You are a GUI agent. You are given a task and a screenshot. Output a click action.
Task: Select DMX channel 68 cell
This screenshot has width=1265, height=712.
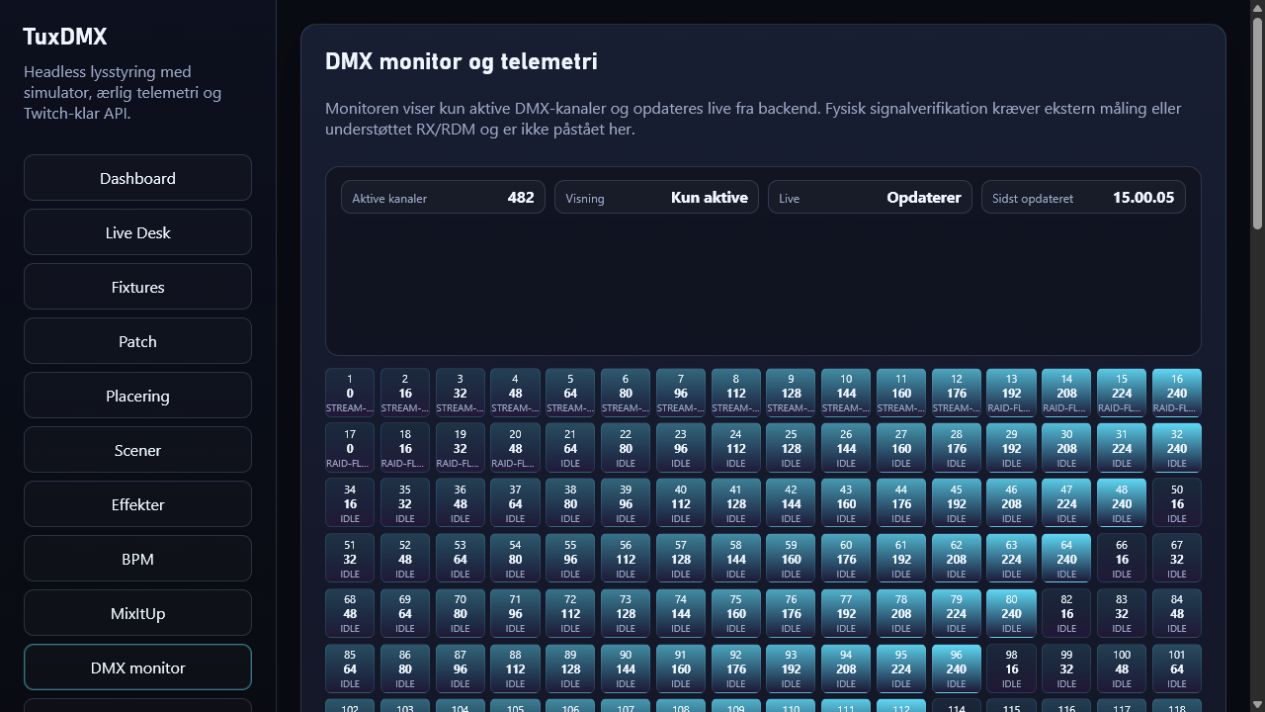pos(350,613)
